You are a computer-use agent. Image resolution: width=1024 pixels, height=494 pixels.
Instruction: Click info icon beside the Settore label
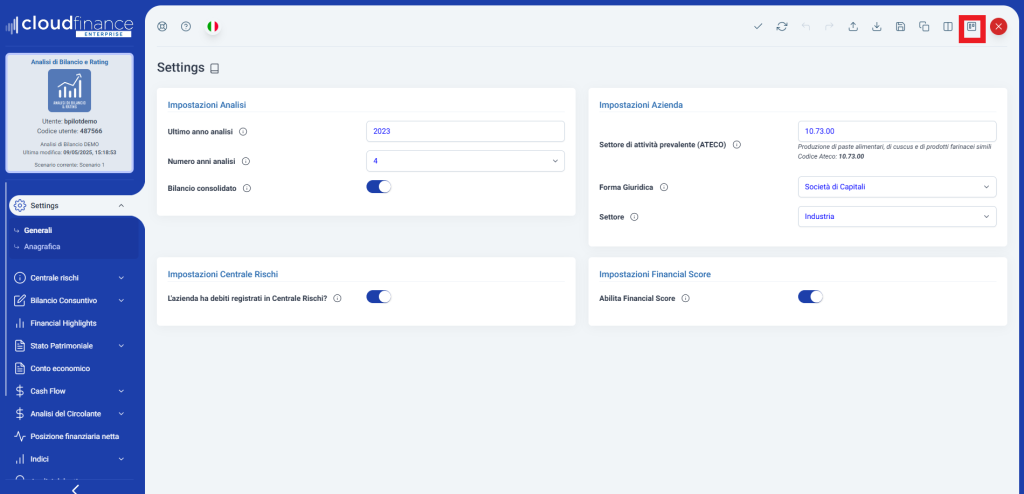[634, 217]
